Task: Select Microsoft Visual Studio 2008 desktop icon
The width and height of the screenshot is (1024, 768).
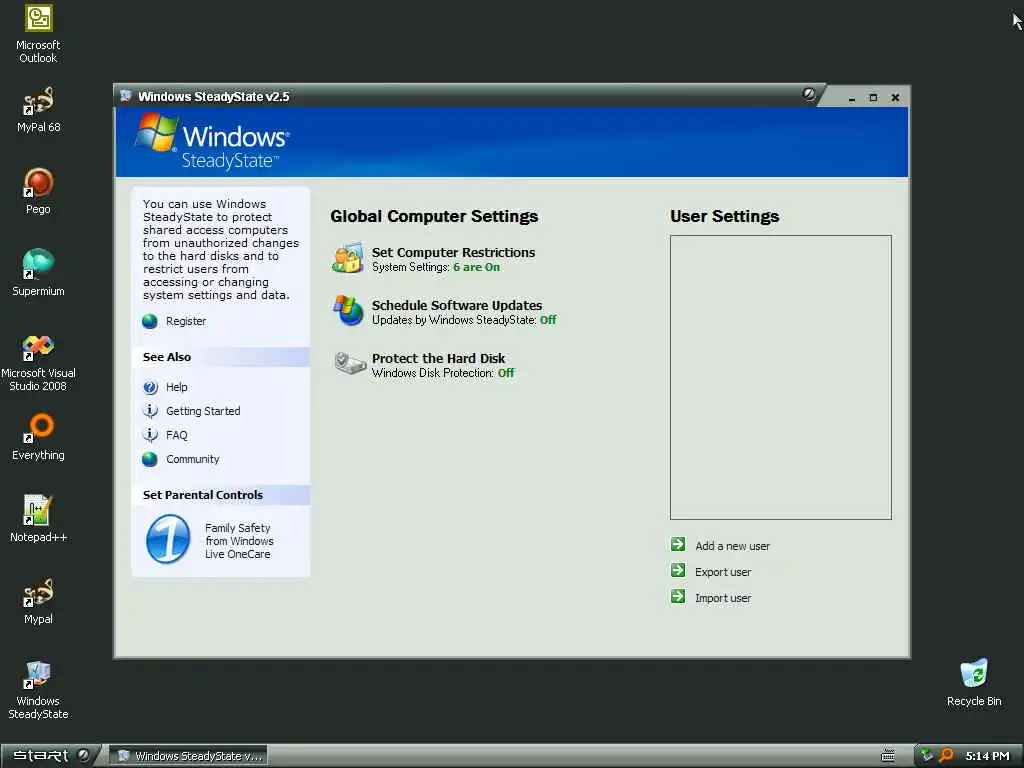Action: (x=38, y=362)
